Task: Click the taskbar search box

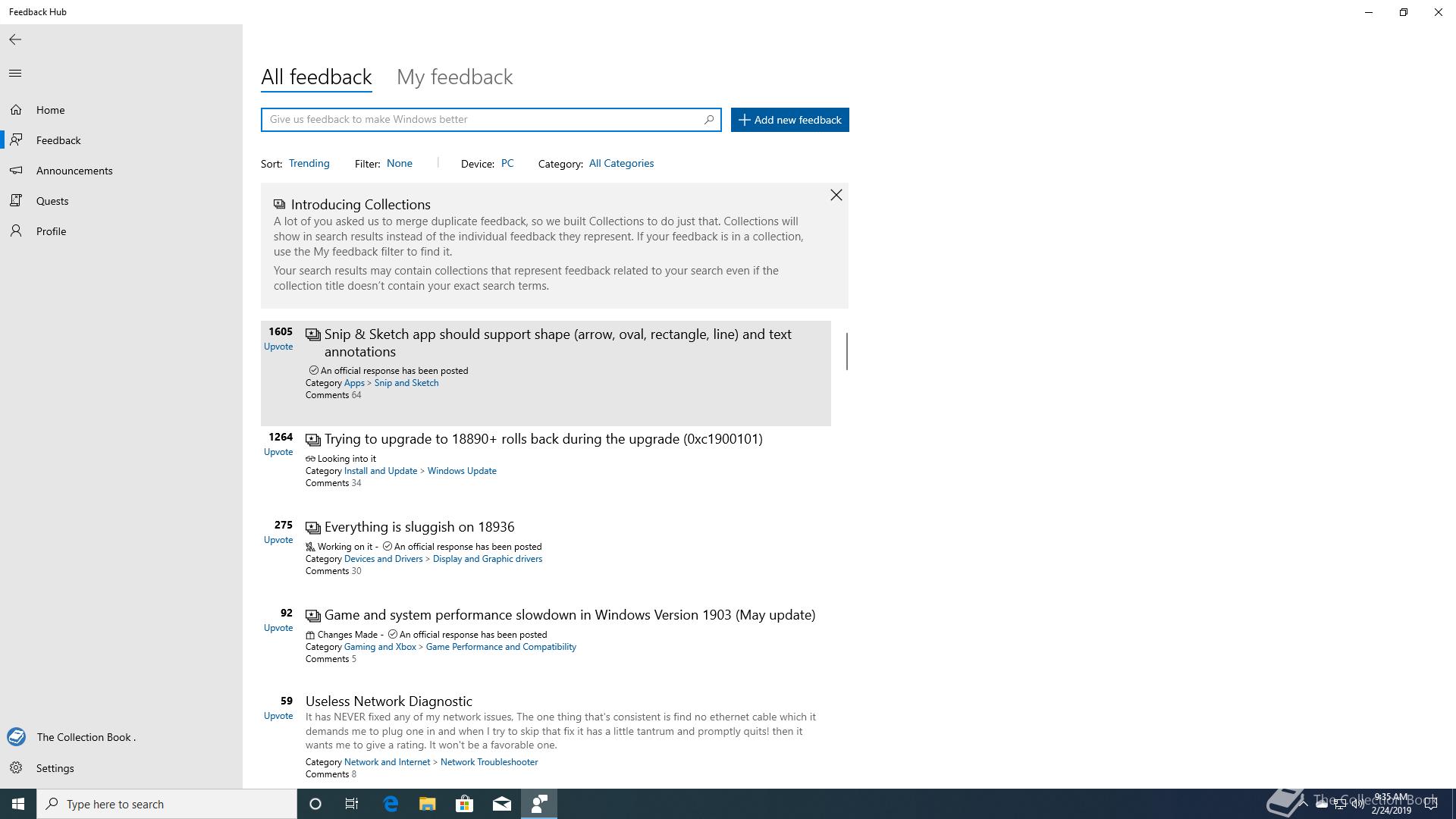Action: tap(167, 804)
